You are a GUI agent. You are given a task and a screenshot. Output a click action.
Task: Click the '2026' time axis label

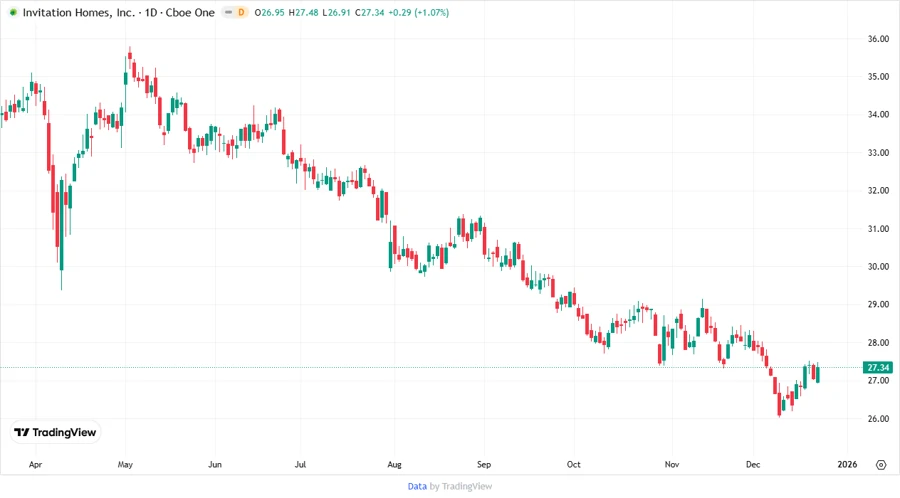pyautogui.click(x=847, y=464)
